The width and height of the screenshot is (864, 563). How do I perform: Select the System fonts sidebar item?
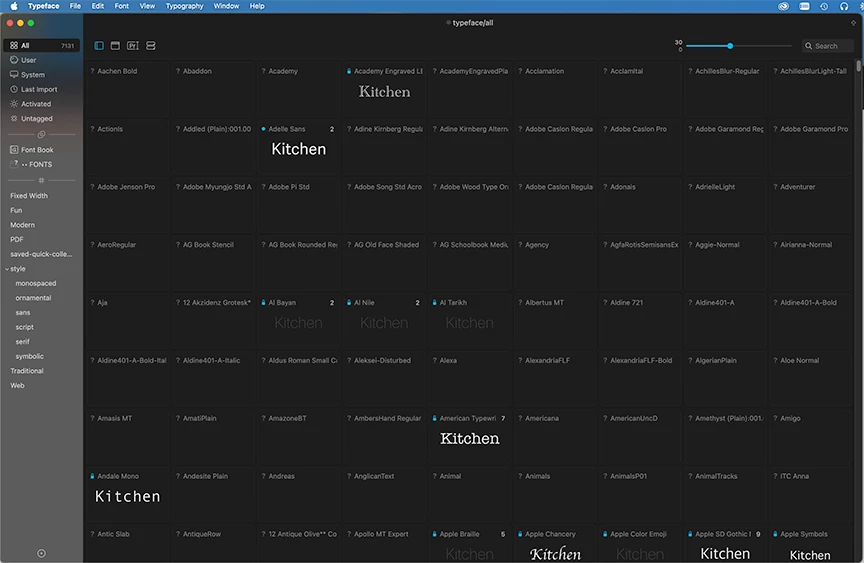(x=41, y=74)
